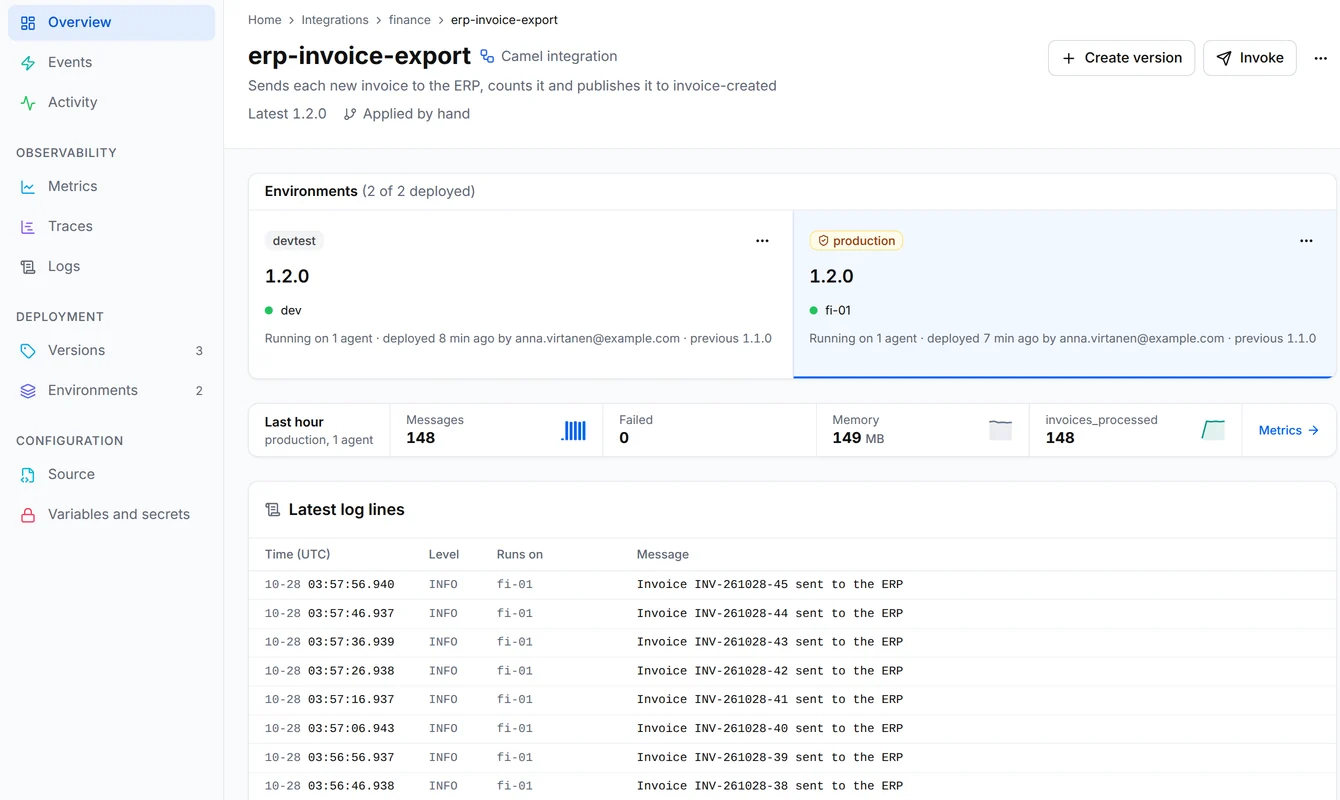Click the Logs sidebar icon
The width and height of the screenshot is (1340, 800).
coord(28,267)
